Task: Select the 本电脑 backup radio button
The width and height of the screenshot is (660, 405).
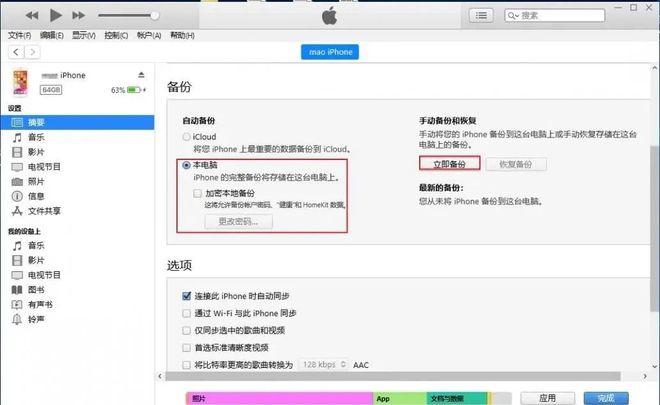Action: tap(186, 165)
